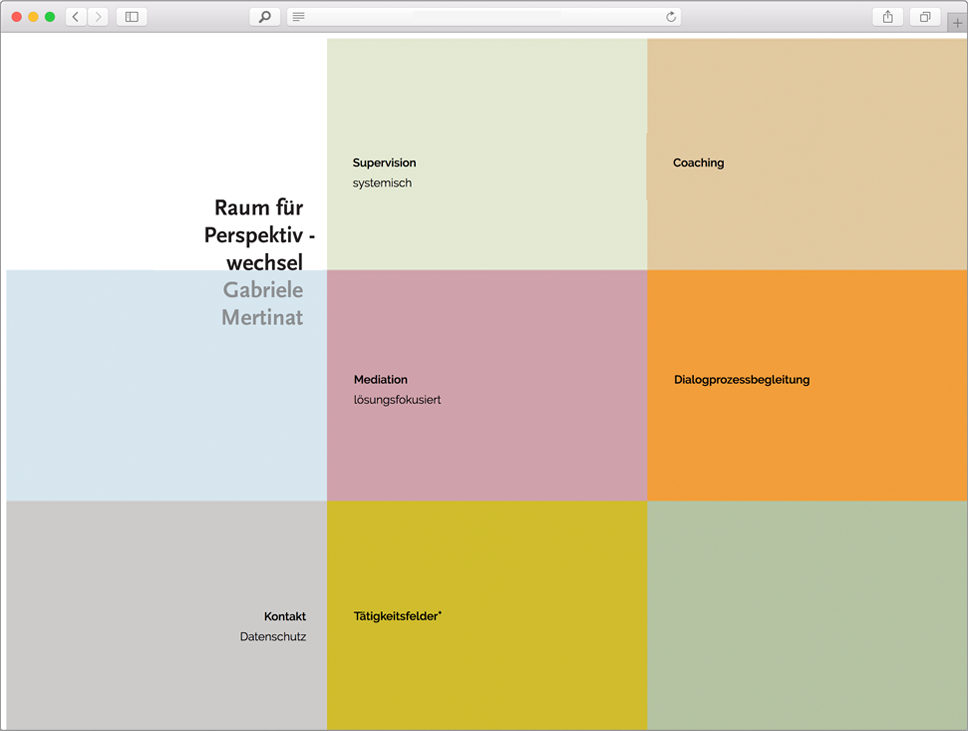Minimize window with the yellow traffic light
This screenshot has height=731, width=968.
coord(33,17)
